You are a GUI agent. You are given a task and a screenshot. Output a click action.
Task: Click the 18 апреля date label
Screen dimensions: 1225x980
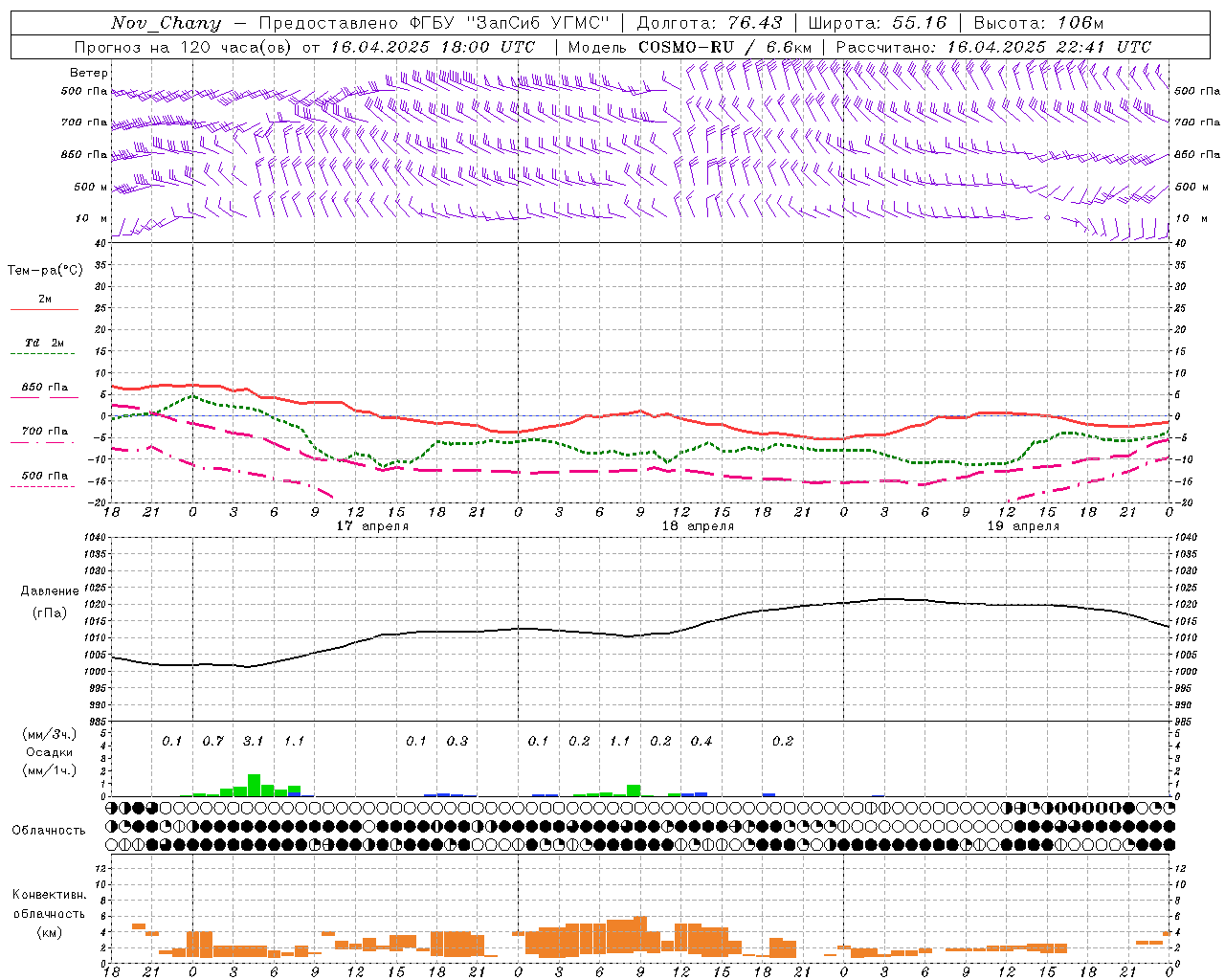click(x=698, y=526)
